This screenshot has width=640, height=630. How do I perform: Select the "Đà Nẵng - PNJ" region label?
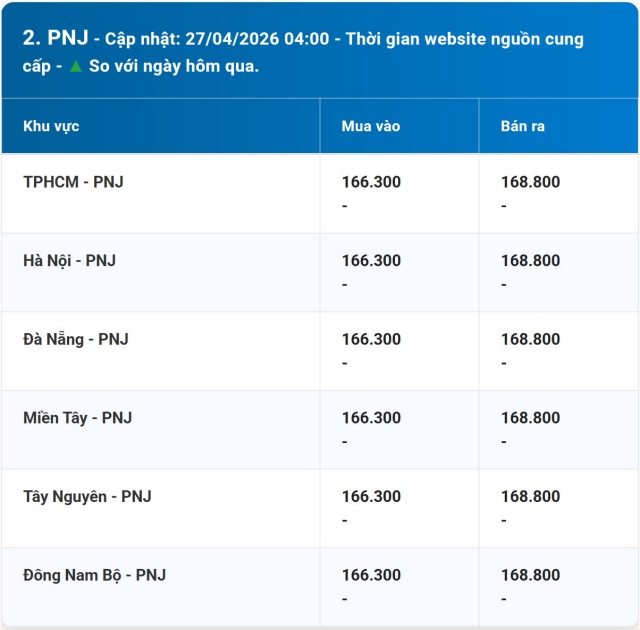tap(75, 339)
